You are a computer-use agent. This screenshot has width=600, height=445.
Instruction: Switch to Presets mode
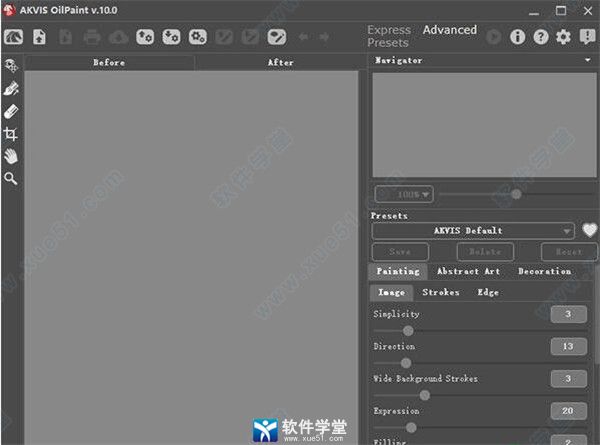tap(388, 42)
